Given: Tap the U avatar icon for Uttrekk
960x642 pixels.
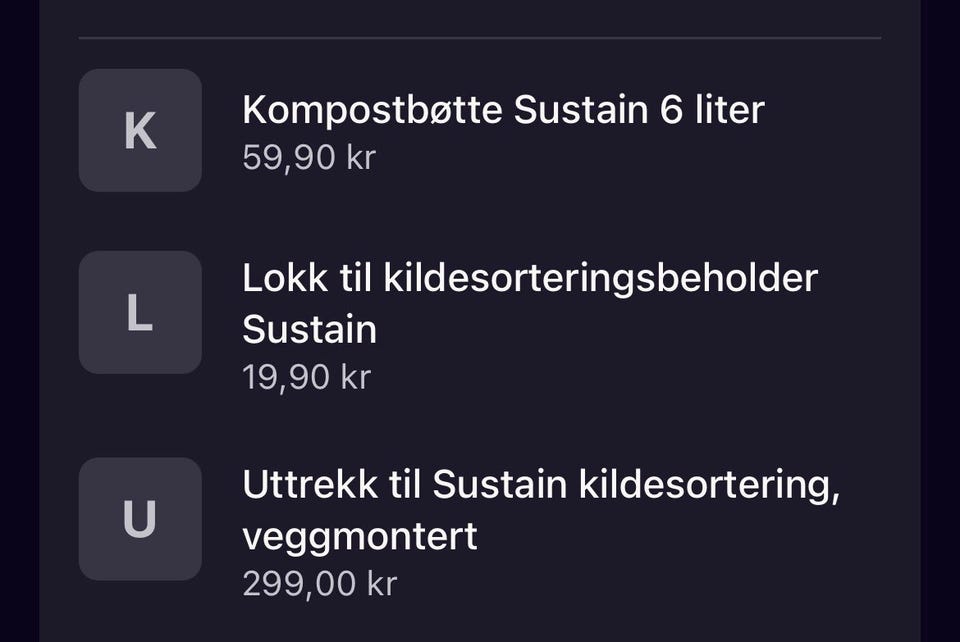Looking at the screenshot, I should point(140,519).
